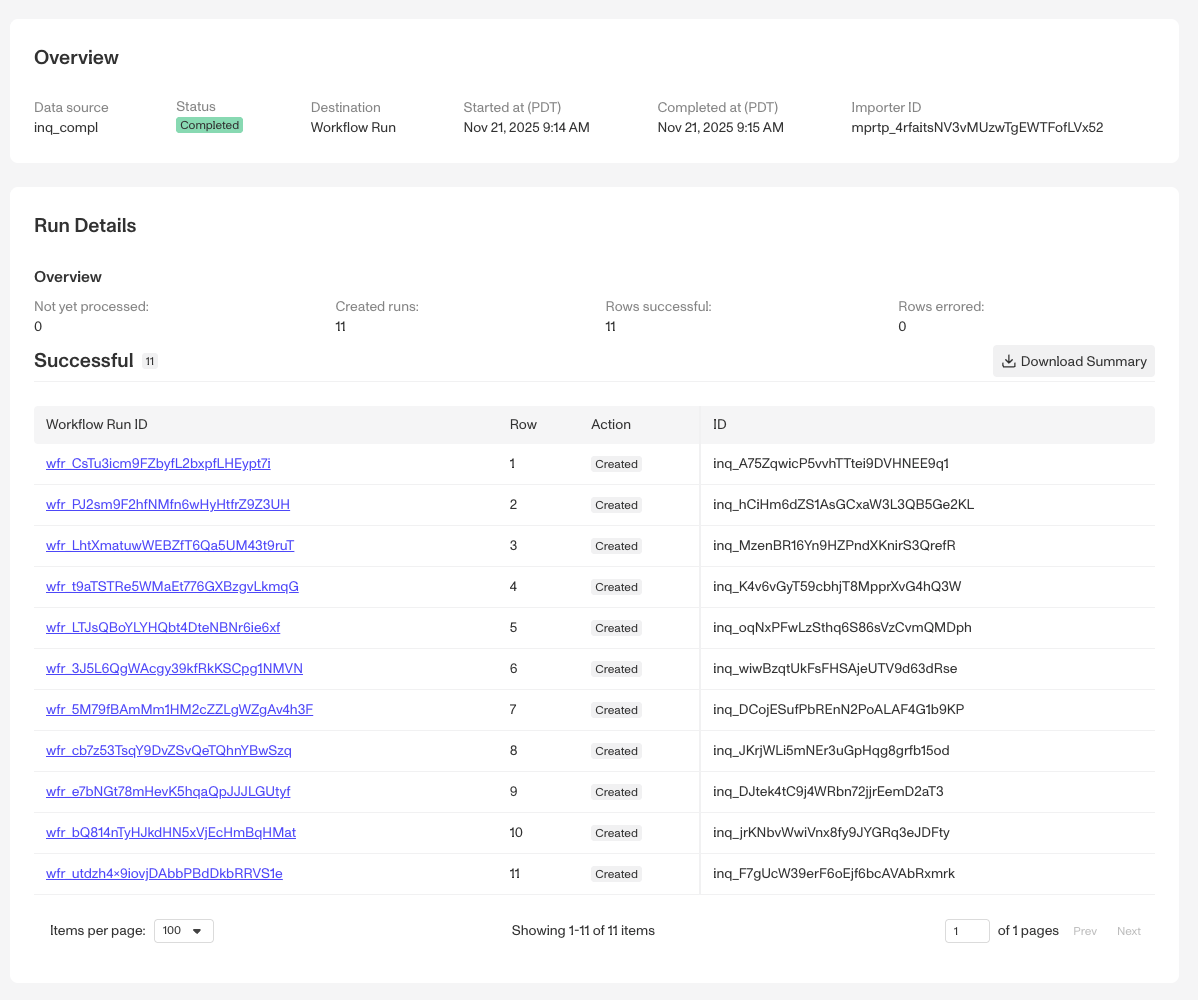1198x1000 pixels.
Task: Select ID inq_JKrjWLi5mNEr3uGpHqg8grfb15od
Action: click(831, 751)
